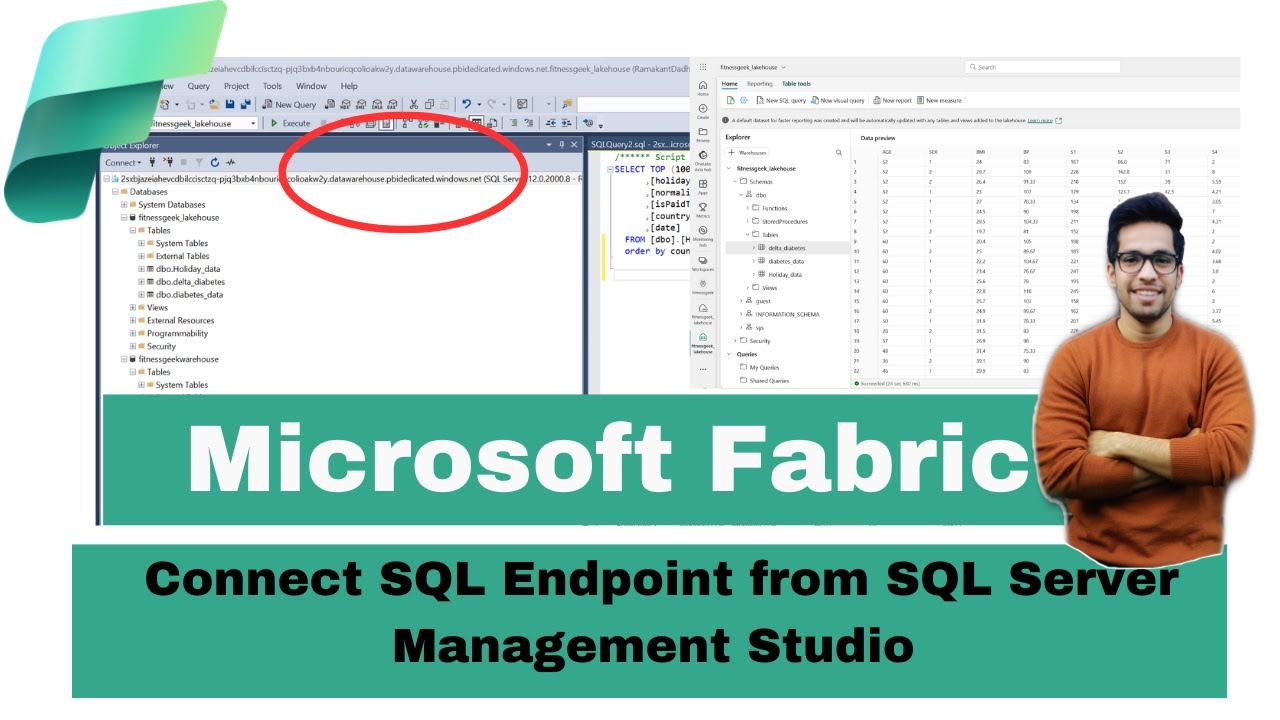
Task: Click the AGE column header in Data preview
Action: tap(887, 151)
